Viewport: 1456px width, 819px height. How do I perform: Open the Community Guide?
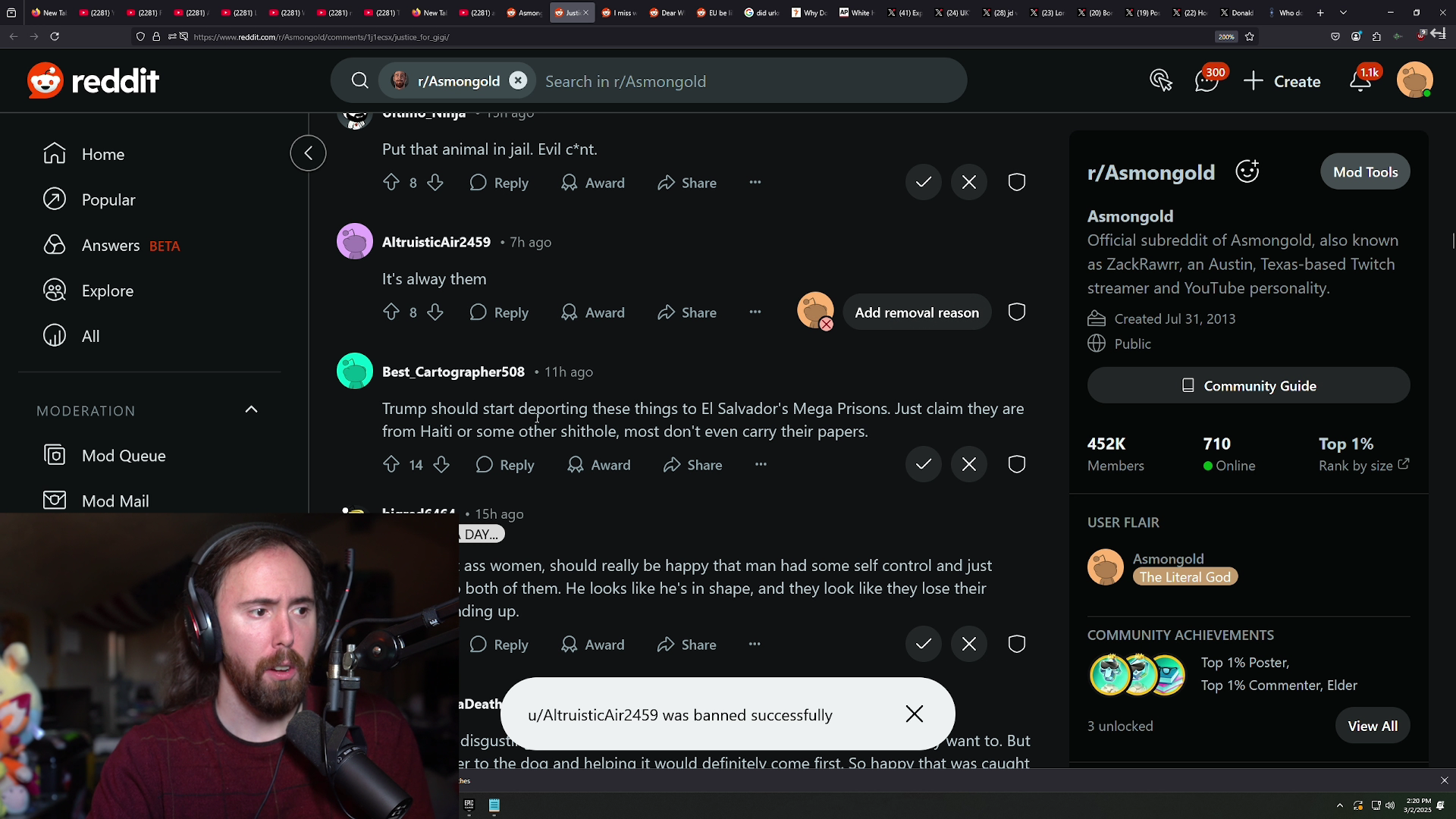1248,386
